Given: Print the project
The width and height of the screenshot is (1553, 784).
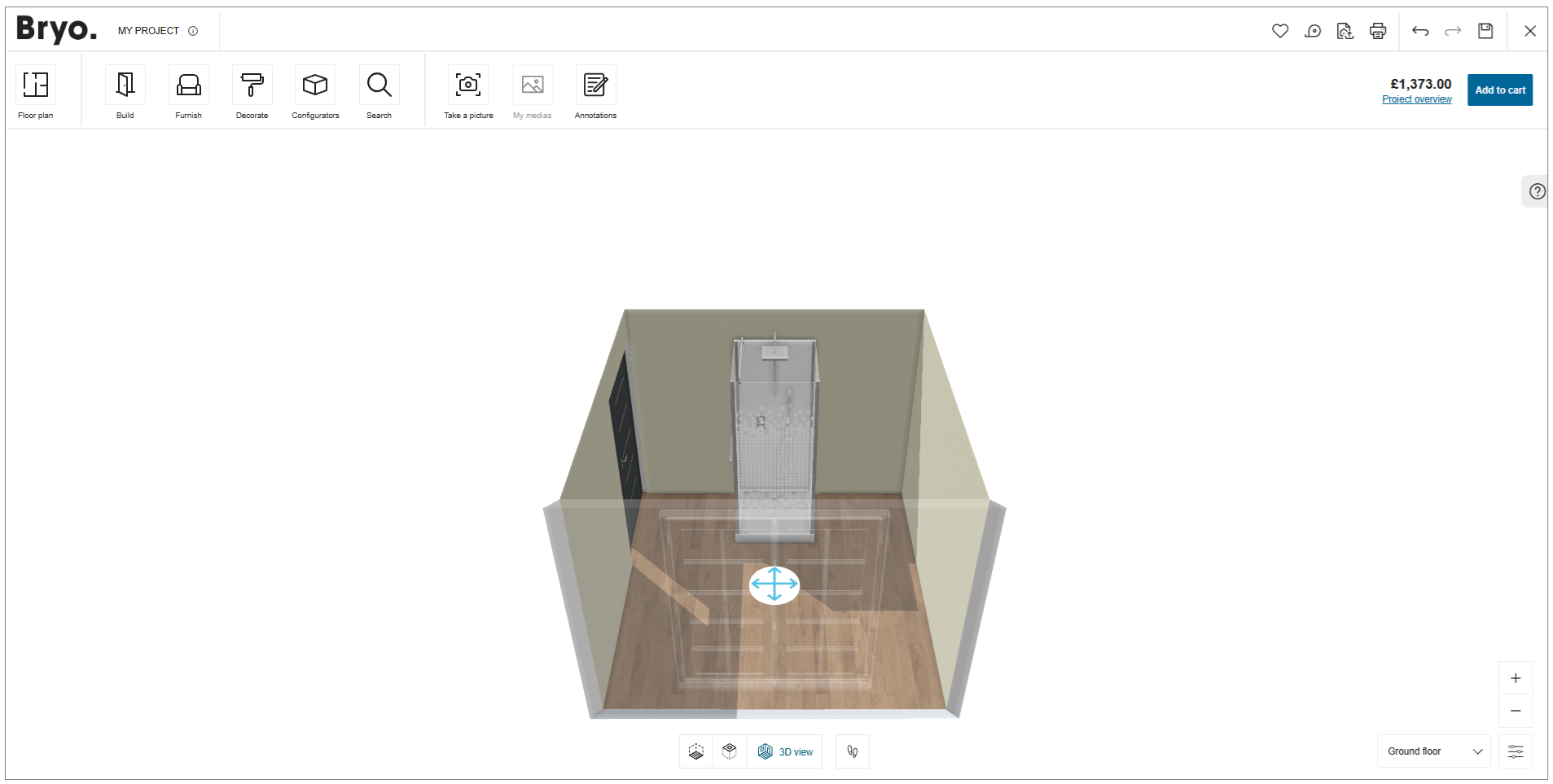Looking at the screenshot, I should click(1378, 31).
